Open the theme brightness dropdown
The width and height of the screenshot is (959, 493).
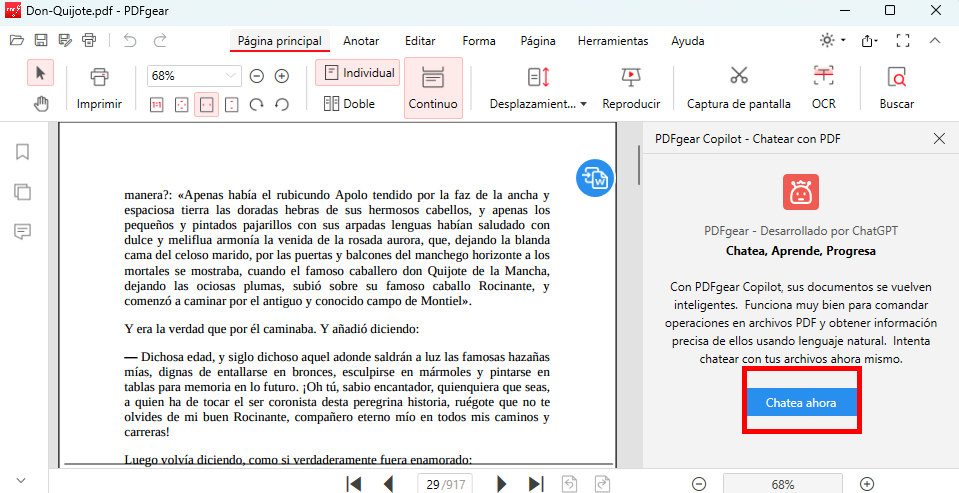(x=832, y=41)
